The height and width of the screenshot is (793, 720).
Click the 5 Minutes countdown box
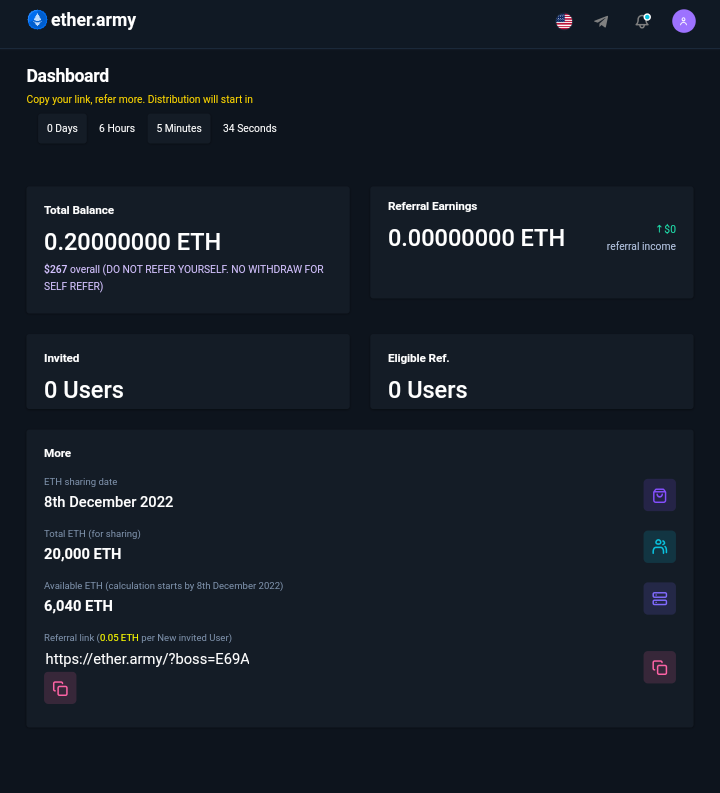pos(179,128)
